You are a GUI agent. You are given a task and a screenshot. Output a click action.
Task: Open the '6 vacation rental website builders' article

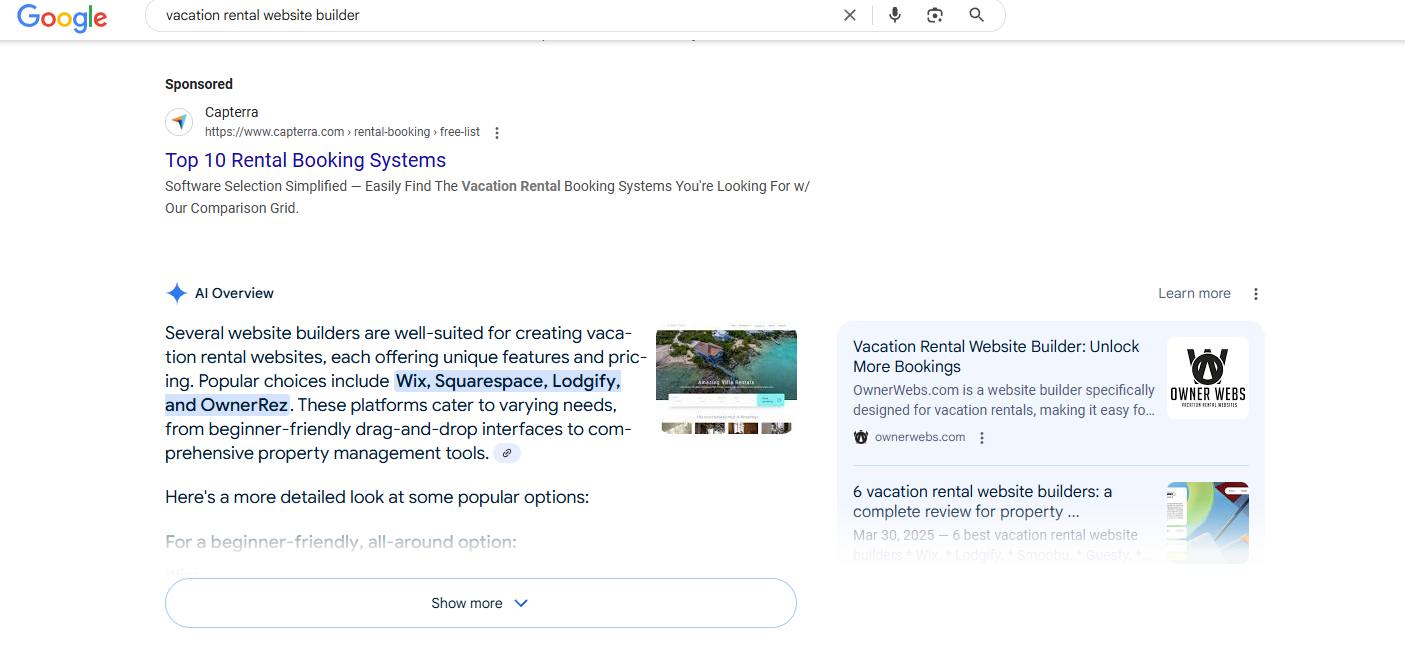[981, 501]
